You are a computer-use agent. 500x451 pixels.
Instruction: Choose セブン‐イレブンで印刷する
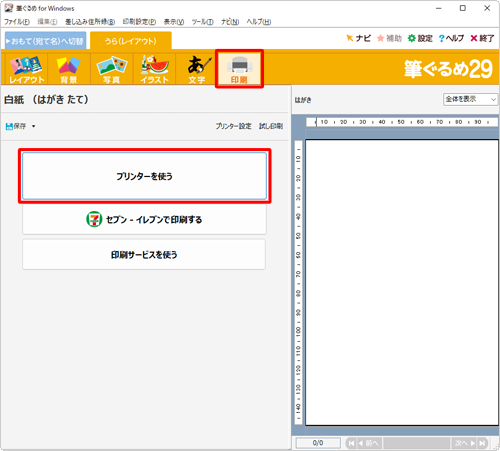coord(144,219)
